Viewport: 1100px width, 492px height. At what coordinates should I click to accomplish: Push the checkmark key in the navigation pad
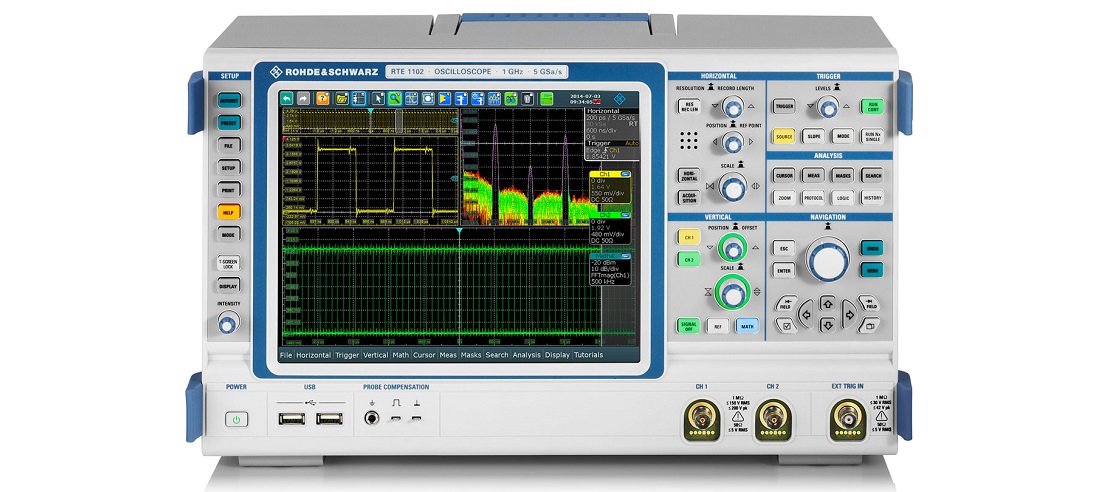coord(786,325)
